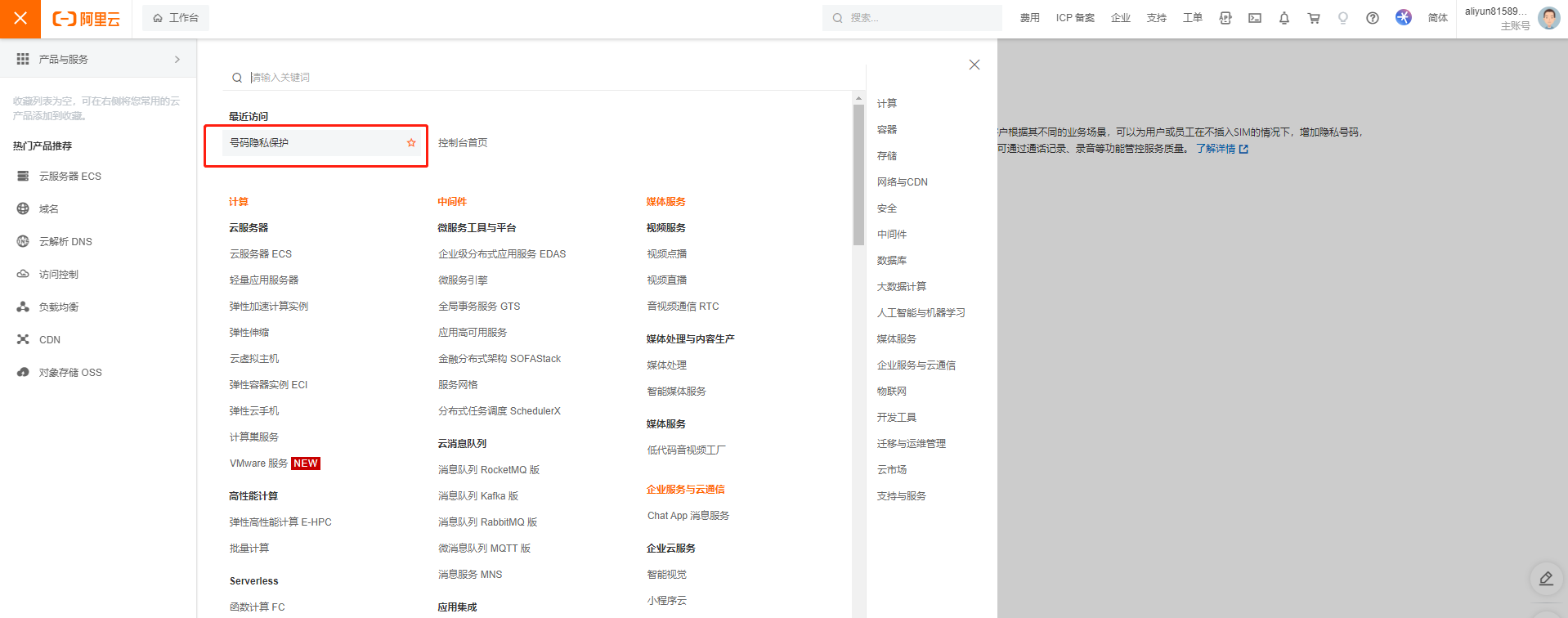This screenshot has width=1568, height=618.
Task: Open the 工单 menu
Action: coord(1193,18)
